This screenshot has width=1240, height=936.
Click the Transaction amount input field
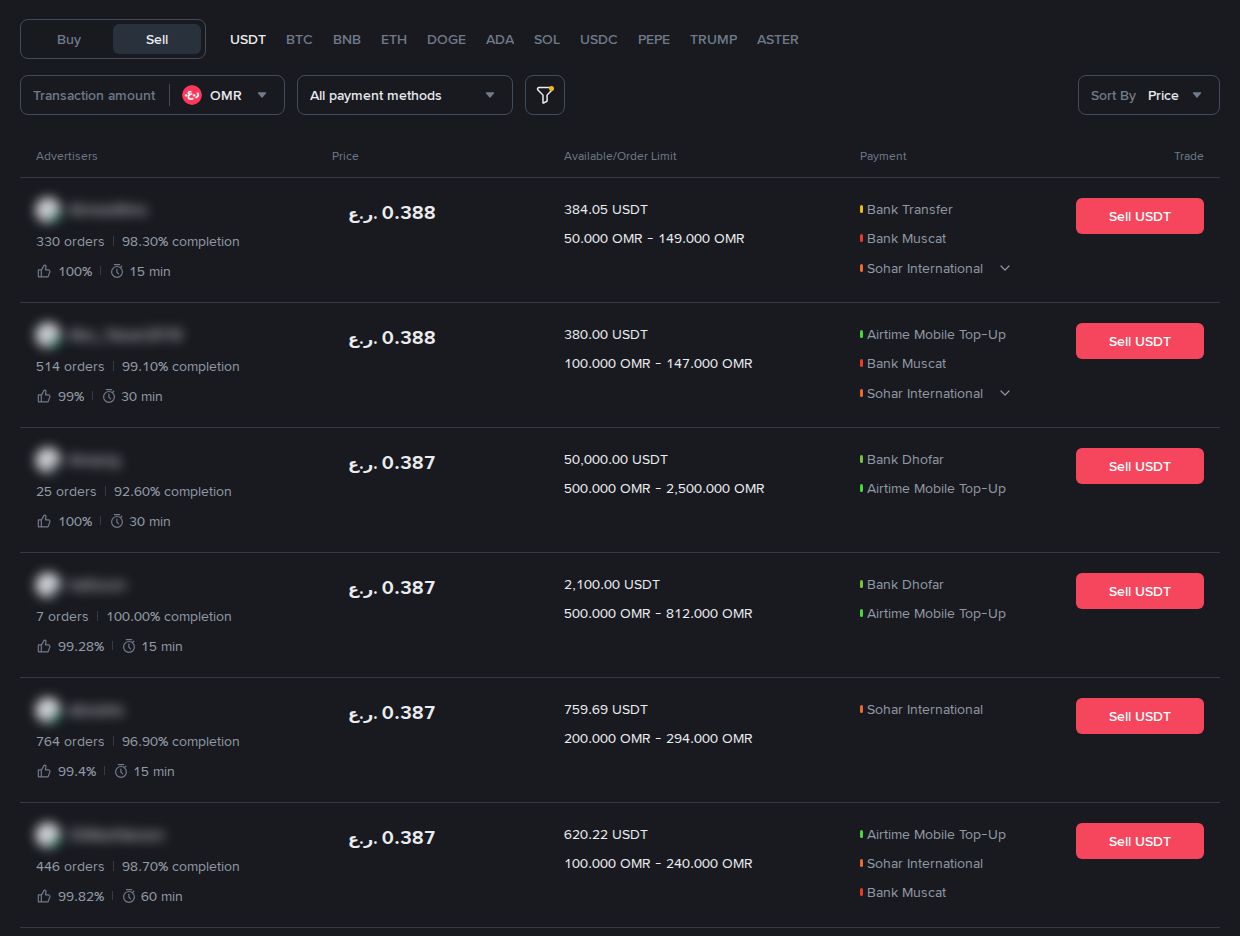coord(94,95)
